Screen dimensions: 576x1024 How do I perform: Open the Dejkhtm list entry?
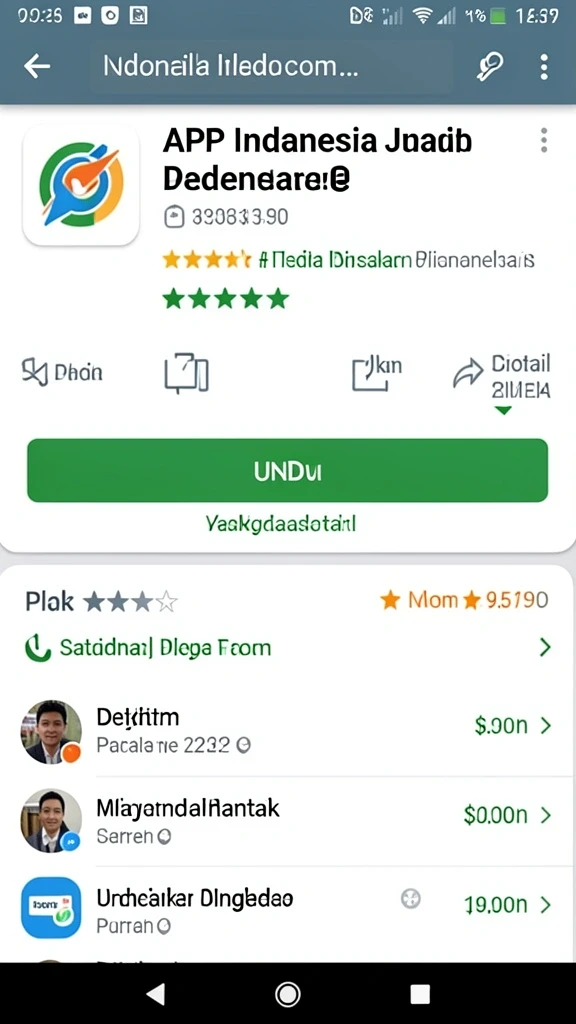287,731
